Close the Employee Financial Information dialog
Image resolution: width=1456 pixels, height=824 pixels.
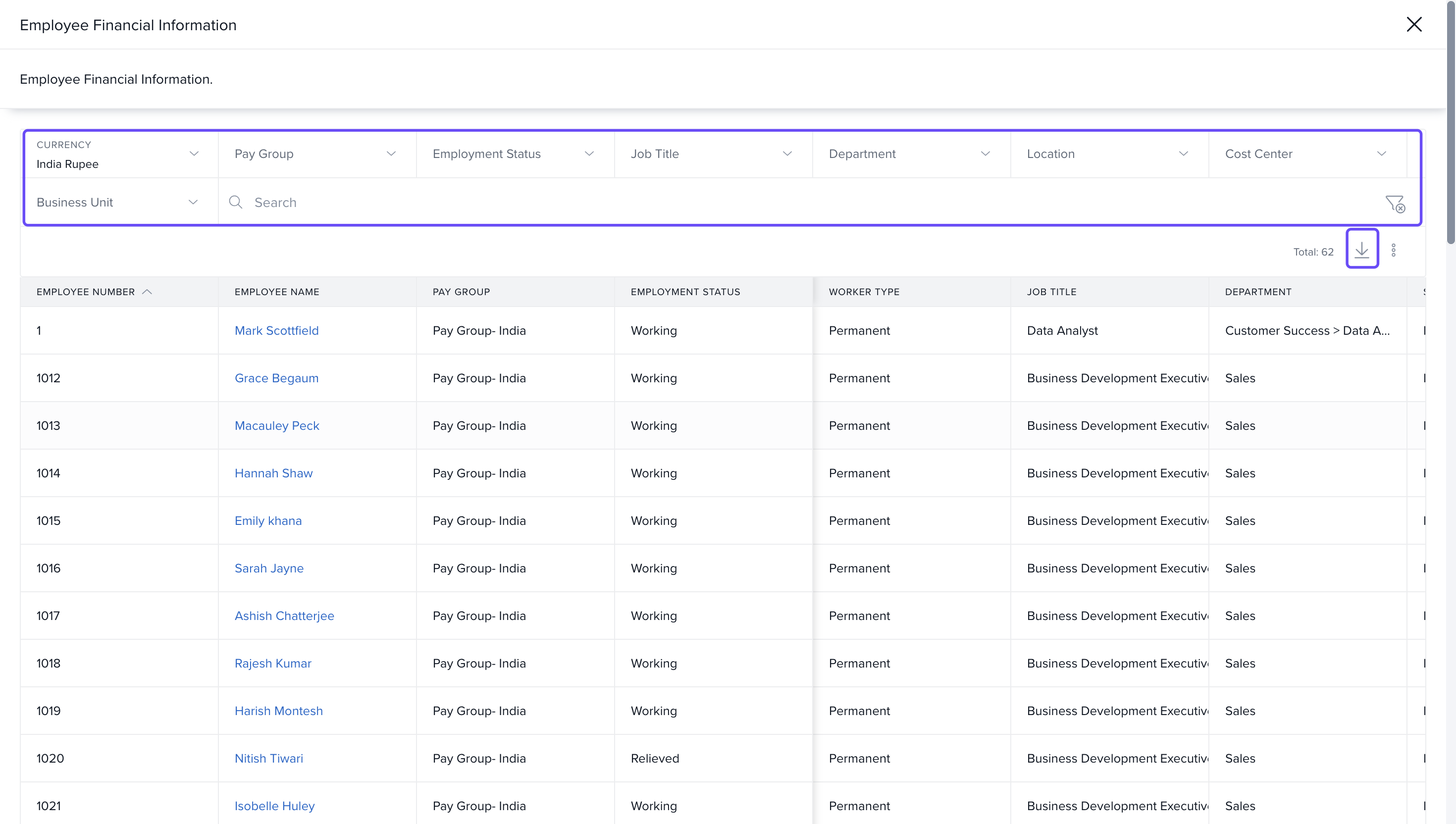click(1413, 24)
